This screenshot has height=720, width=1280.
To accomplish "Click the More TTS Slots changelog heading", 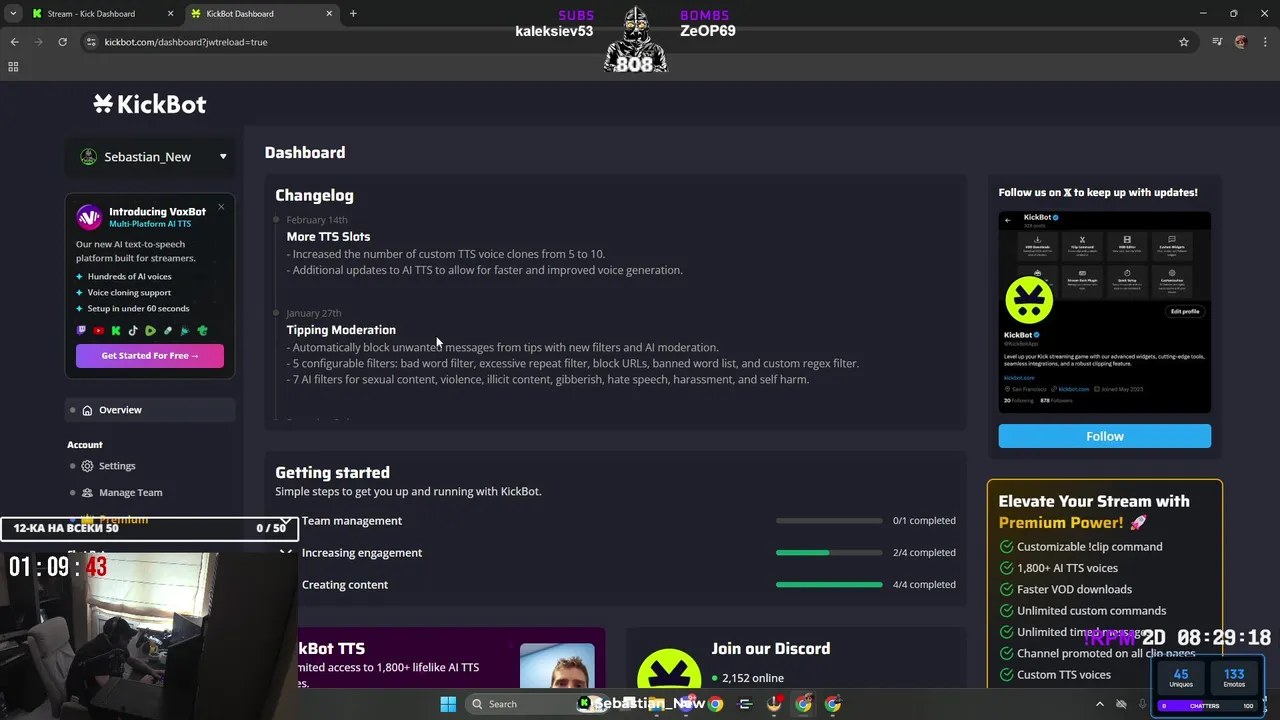I will point(328,237).
